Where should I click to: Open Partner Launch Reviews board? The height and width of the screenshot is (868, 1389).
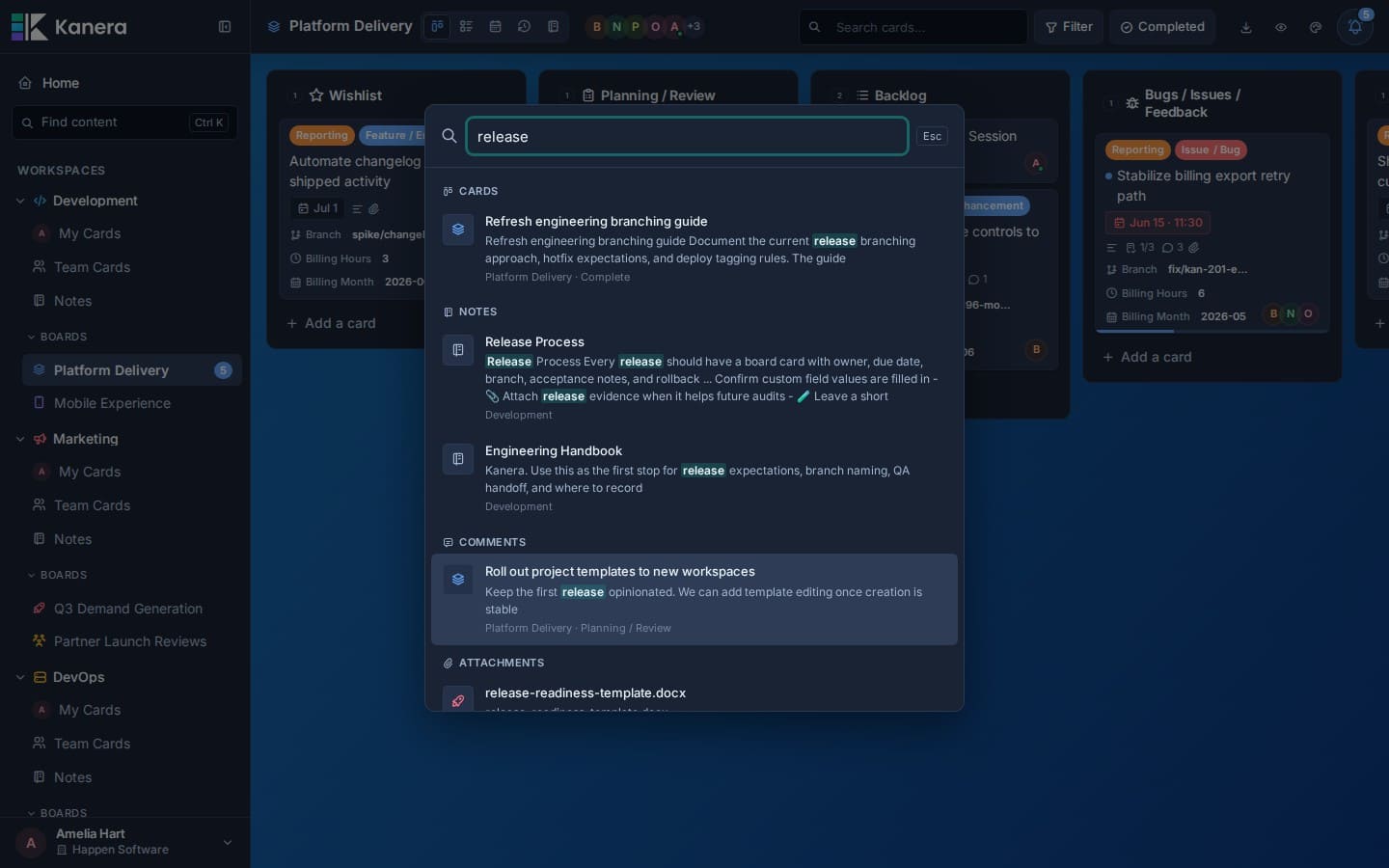(x=132, y=641)
